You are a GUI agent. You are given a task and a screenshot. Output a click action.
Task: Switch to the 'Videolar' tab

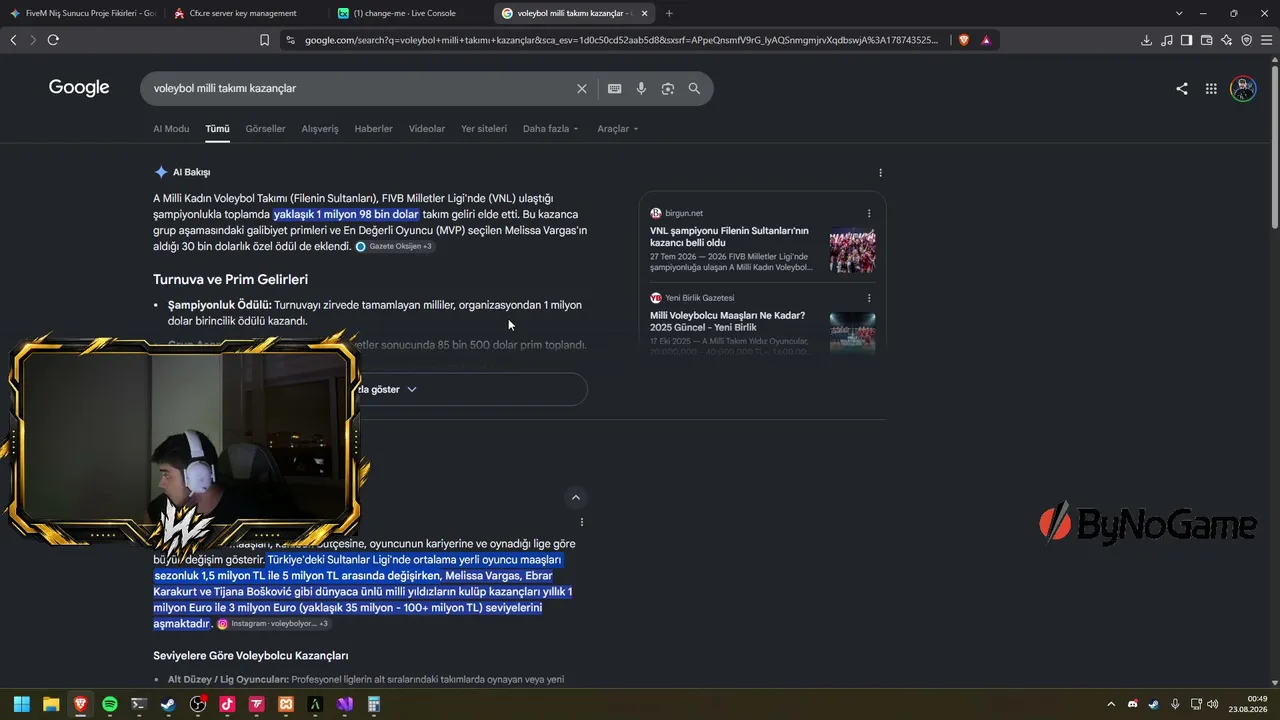coord(427,129)
